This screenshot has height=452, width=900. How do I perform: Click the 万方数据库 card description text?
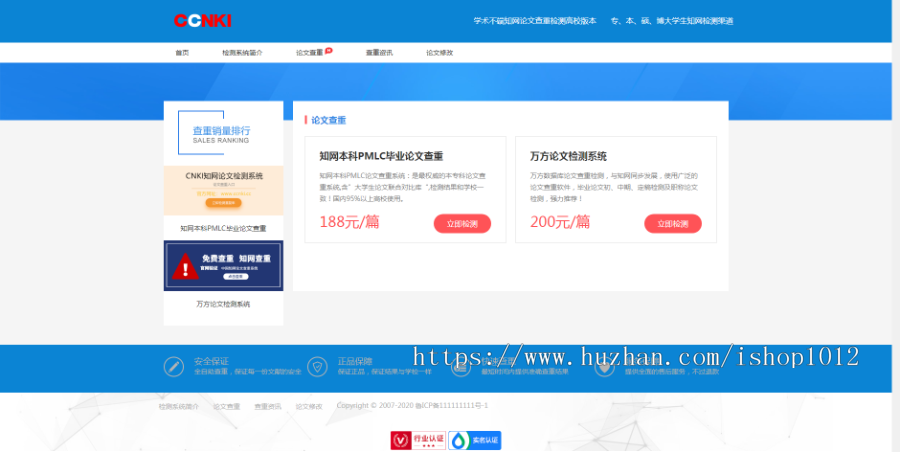tap(614, 187)
